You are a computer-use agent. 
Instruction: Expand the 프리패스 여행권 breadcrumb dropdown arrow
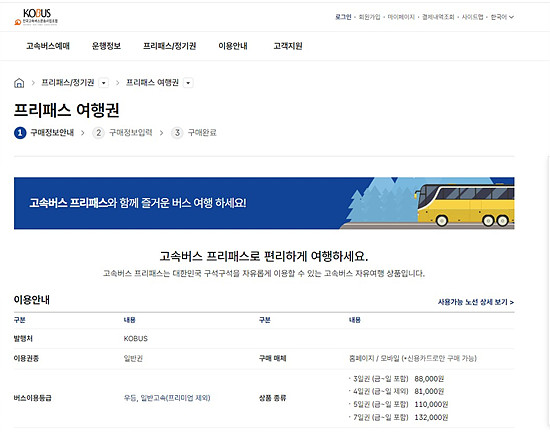pyautogui.click(x=188, y=83)
